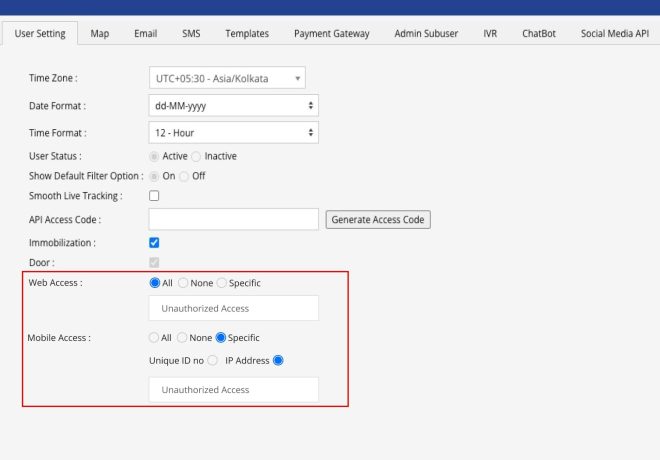Viewport: 660px width, 460px height.
Task: Open the Time Zone dropdown
Action: [227, 78]
